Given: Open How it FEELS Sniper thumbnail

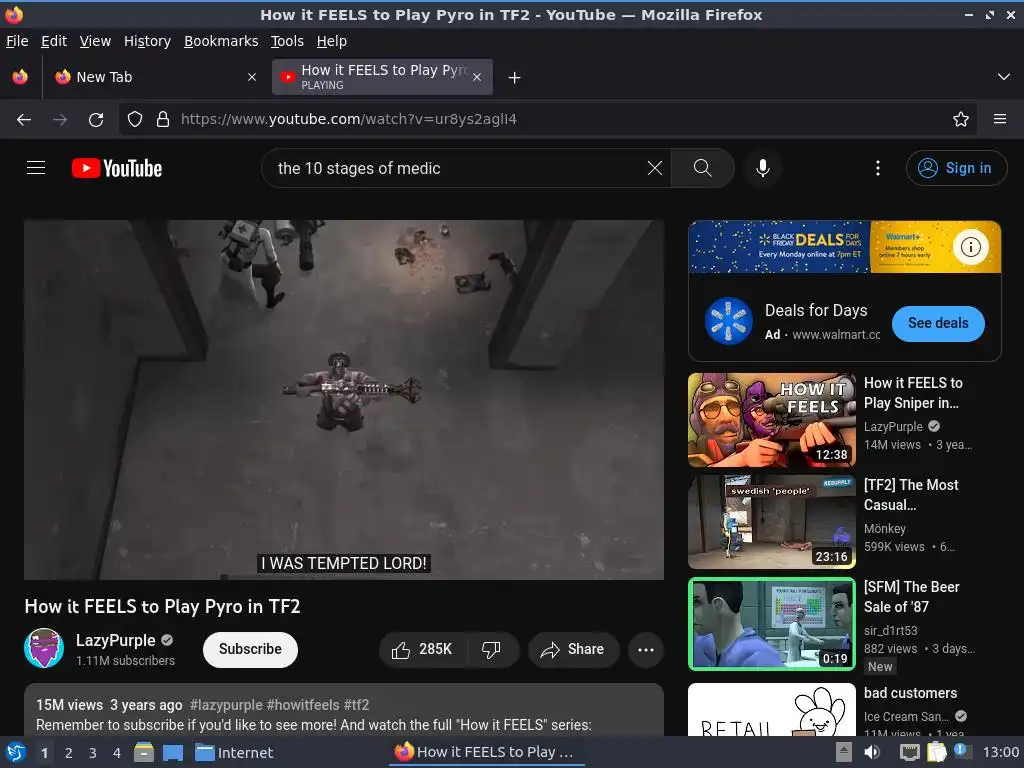Looking at the screenshot, I should coord(772,420).
